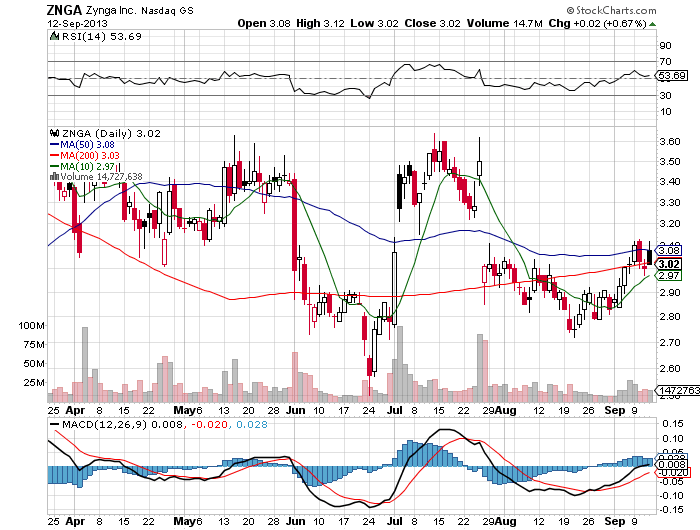The width and height of the screenshot is (700, 530).
Task: Click the candlestick icon beside ZNGA (Daily)
Action: (54, 133)
